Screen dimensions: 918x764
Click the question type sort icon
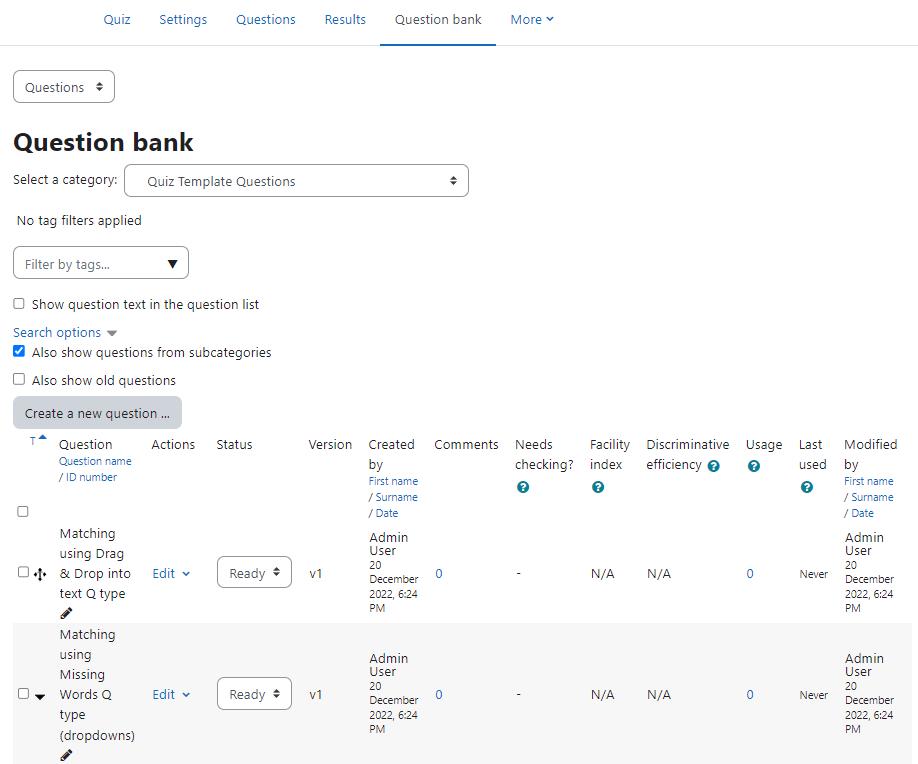point(37,440)
